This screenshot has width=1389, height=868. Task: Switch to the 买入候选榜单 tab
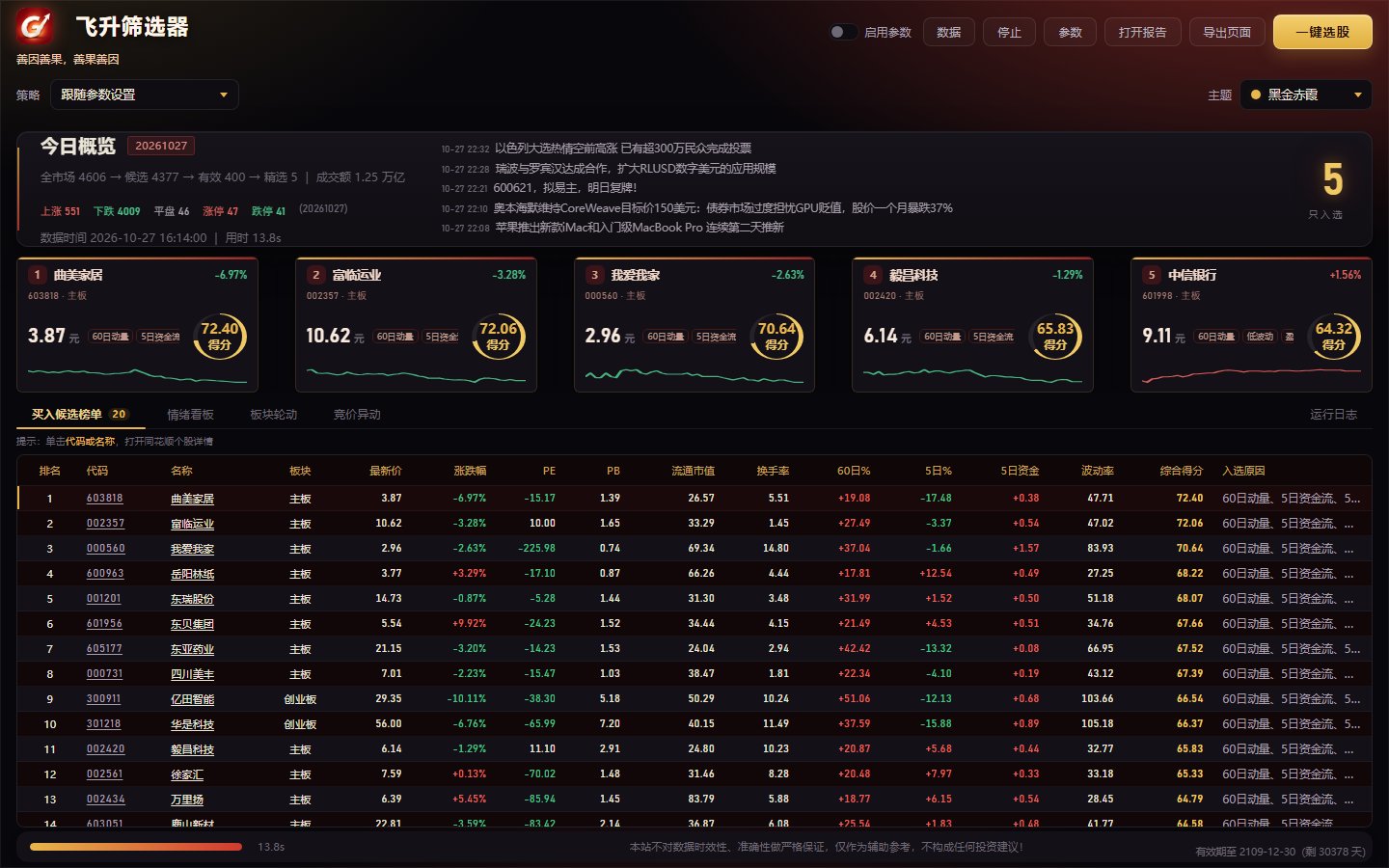[80, 415]
